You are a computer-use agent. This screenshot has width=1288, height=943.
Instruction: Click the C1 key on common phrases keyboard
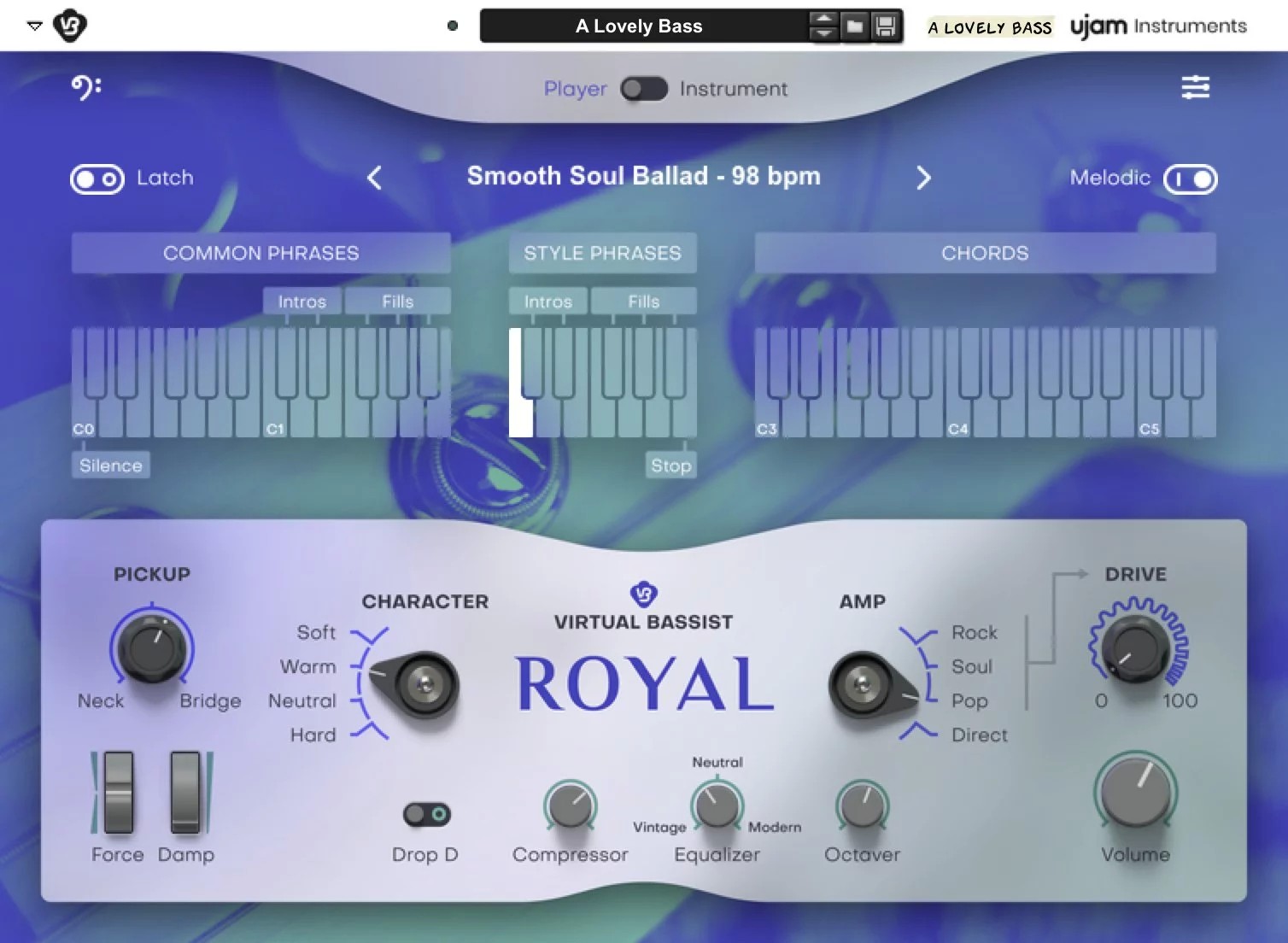[275, 419]
